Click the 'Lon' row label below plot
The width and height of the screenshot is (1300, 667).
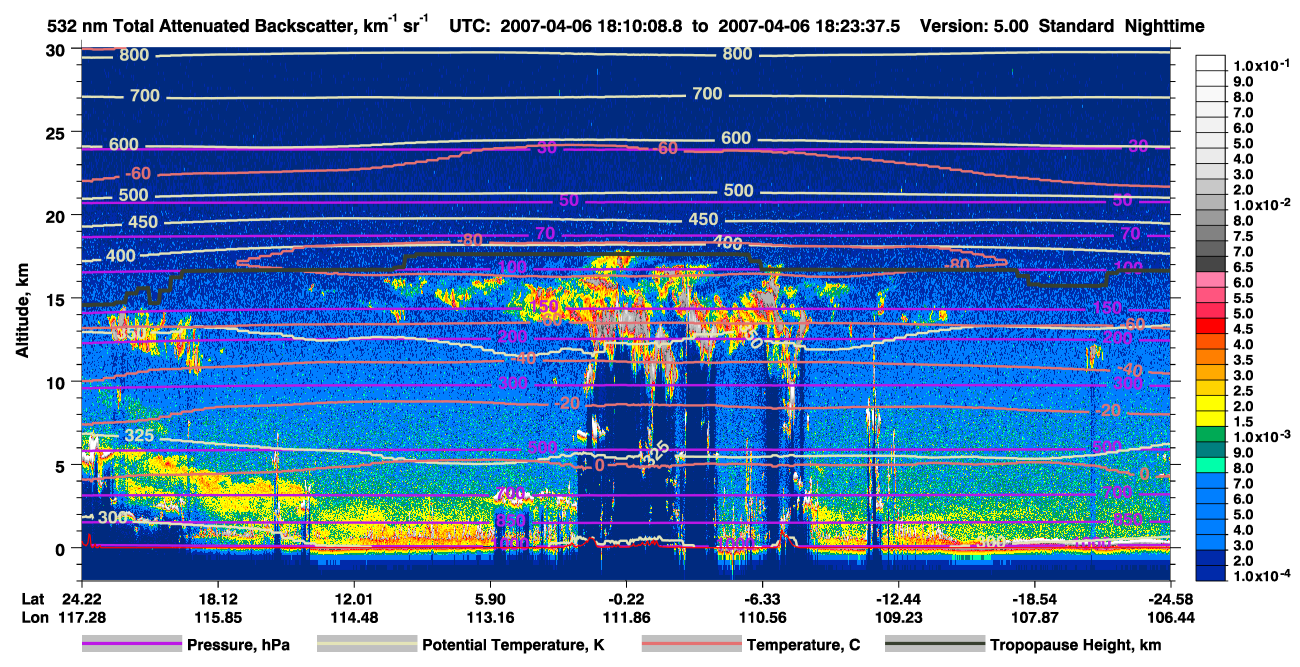[x=33, y=617]
